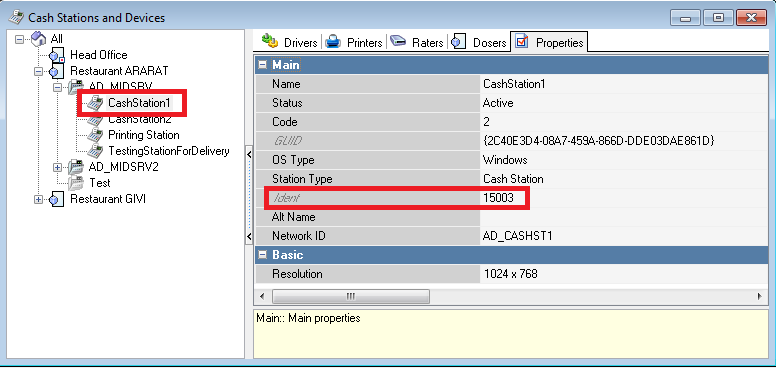Open the Raters tab
776x368 pixels.
point(417,42)
